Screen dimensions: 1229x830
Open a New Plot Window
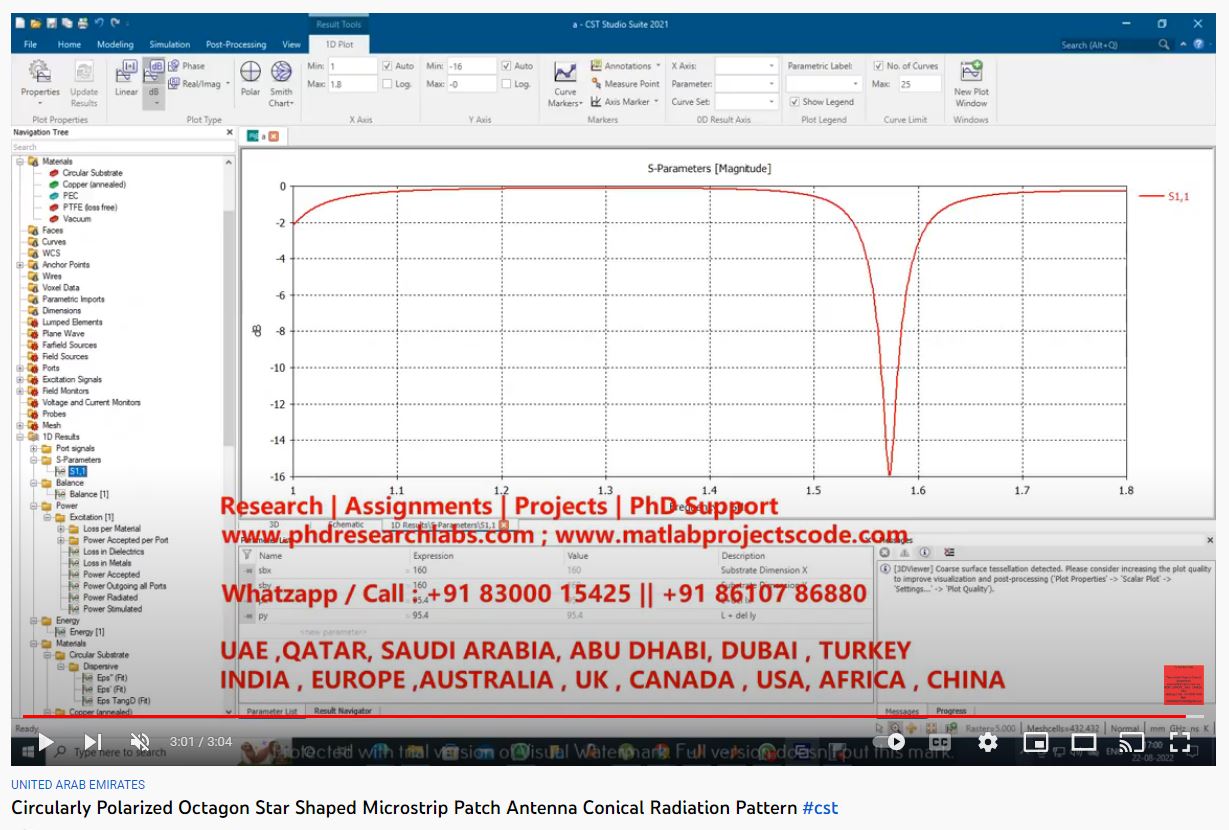point(970,82)
